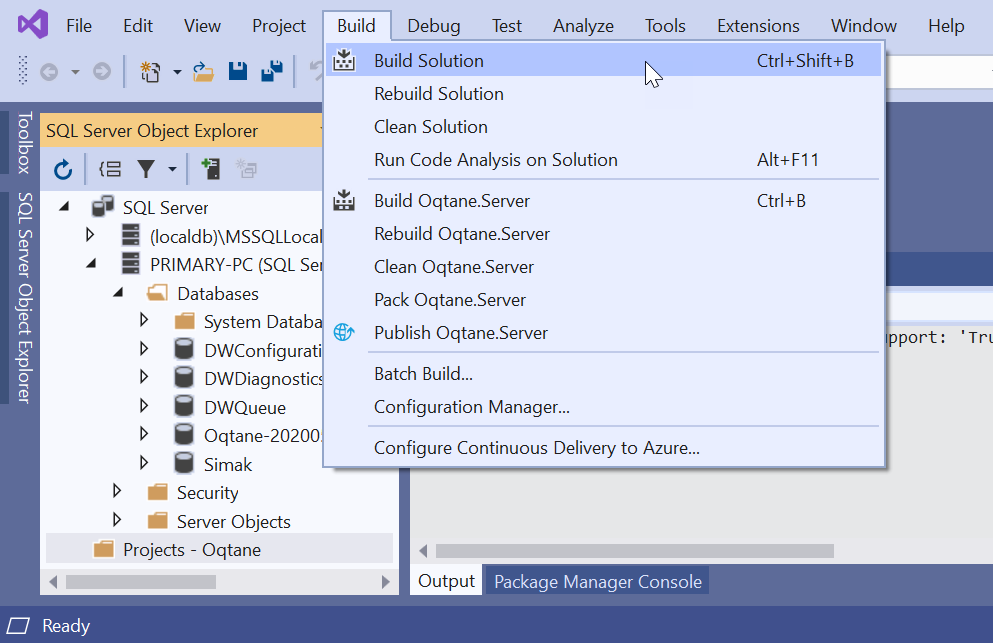Viewport: 993px width, 643px height.
Task: Click the status bar Ready rectangle icon
Action: [18, 626]
